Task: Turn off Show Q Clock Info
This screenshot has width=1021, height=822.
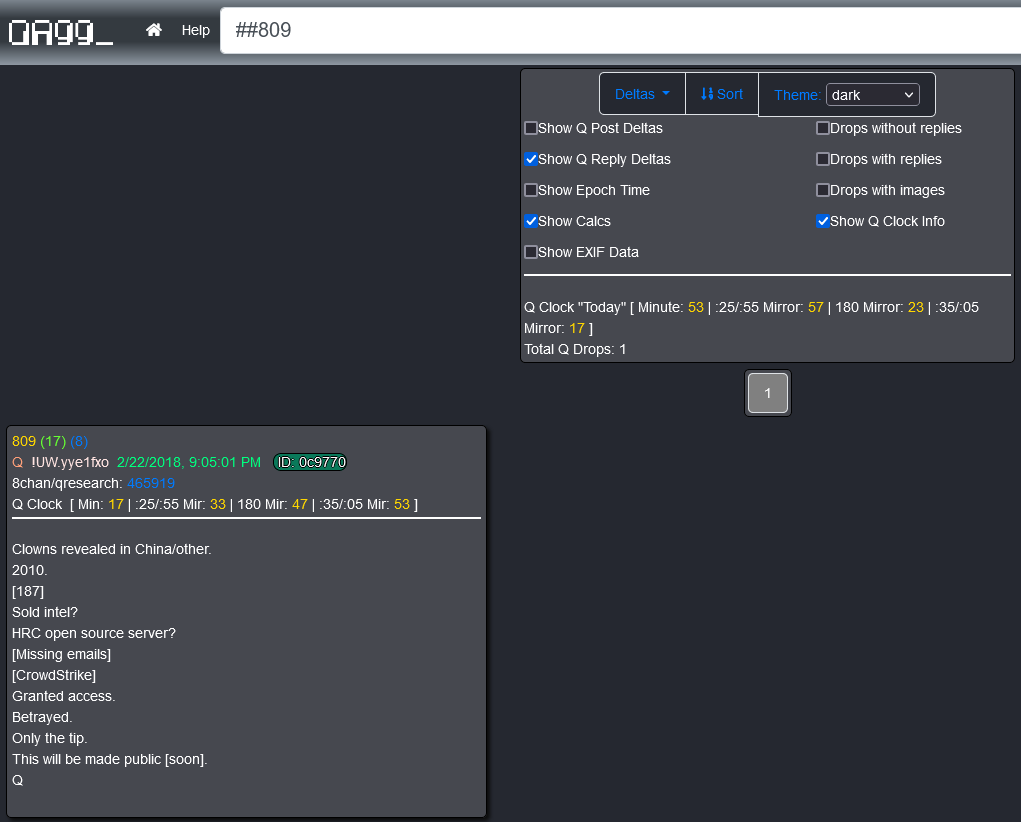Action: [823, 221]
